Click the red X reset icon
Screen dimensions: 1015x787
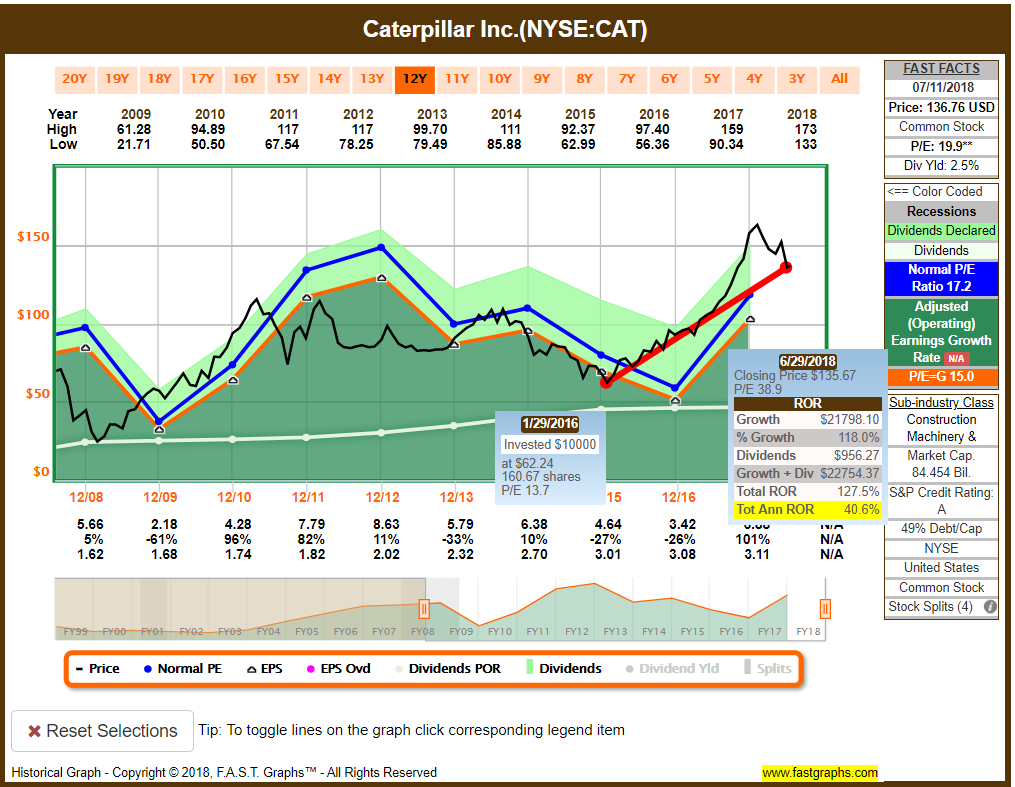[x=34, y=731]
